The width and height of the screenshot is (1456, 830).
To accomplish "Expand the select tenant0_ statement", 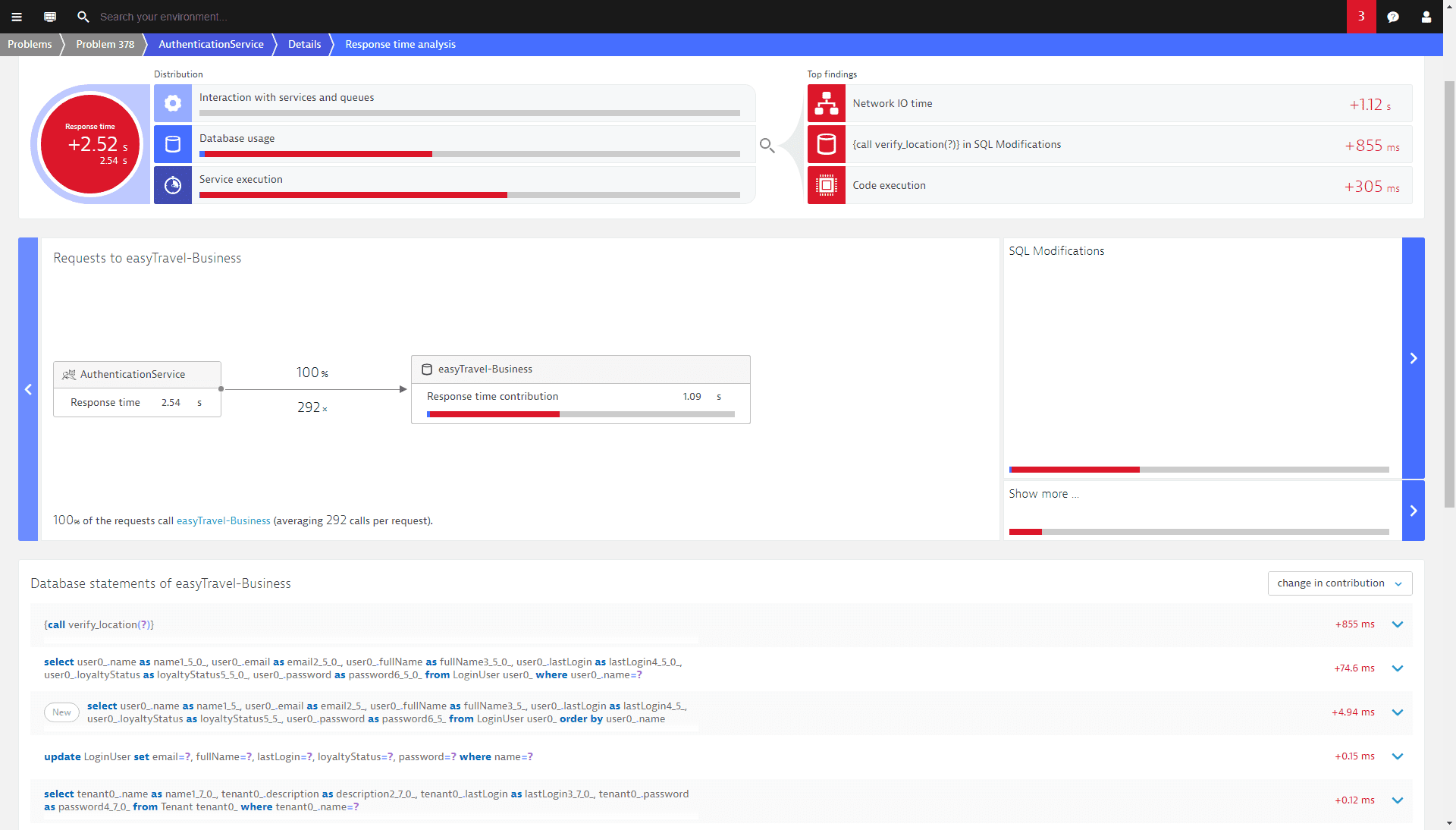I will point(1398,800).
